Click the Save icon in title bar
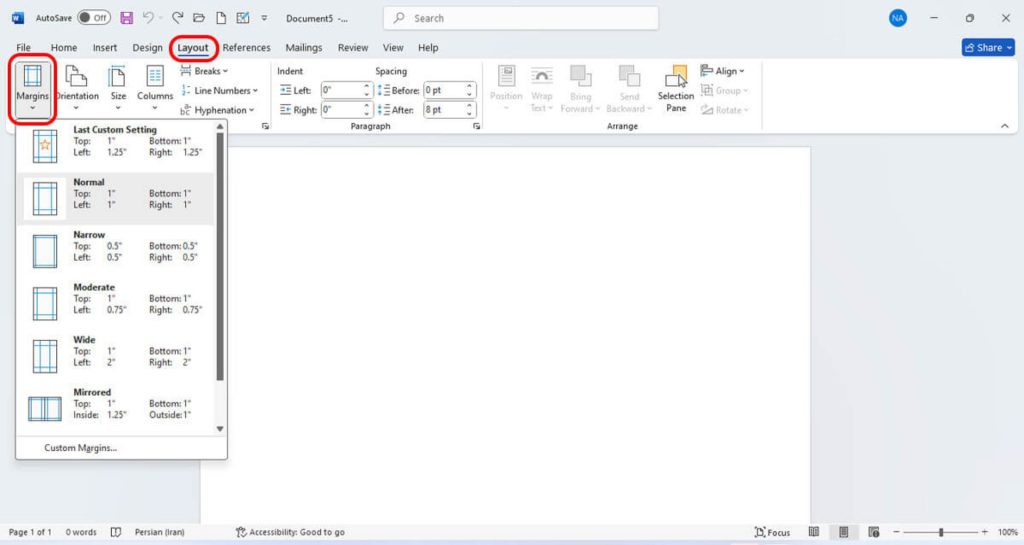This screenshot has height=545, width=1024. click(x=126, y=18)
